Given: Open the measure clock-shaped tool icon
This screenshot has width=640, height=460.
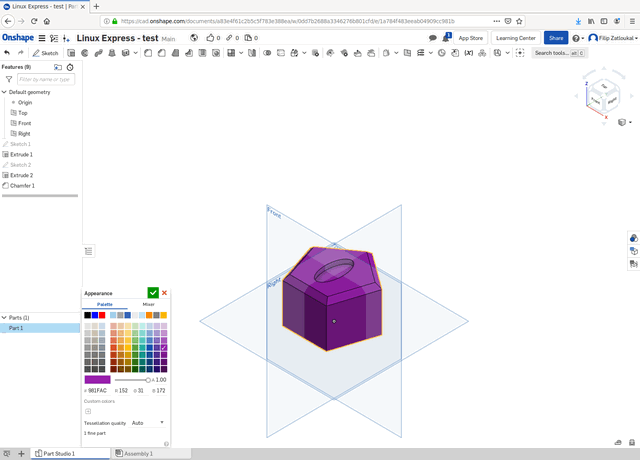Looking at the screenshot, I should [442, 53].
